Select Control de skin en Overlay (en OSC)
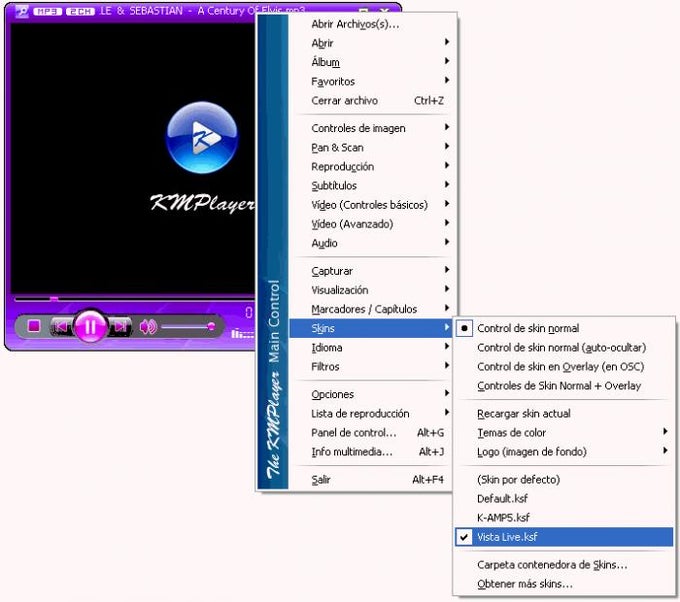Viewport: 680px width, 602px height. [x=564, y=366]
